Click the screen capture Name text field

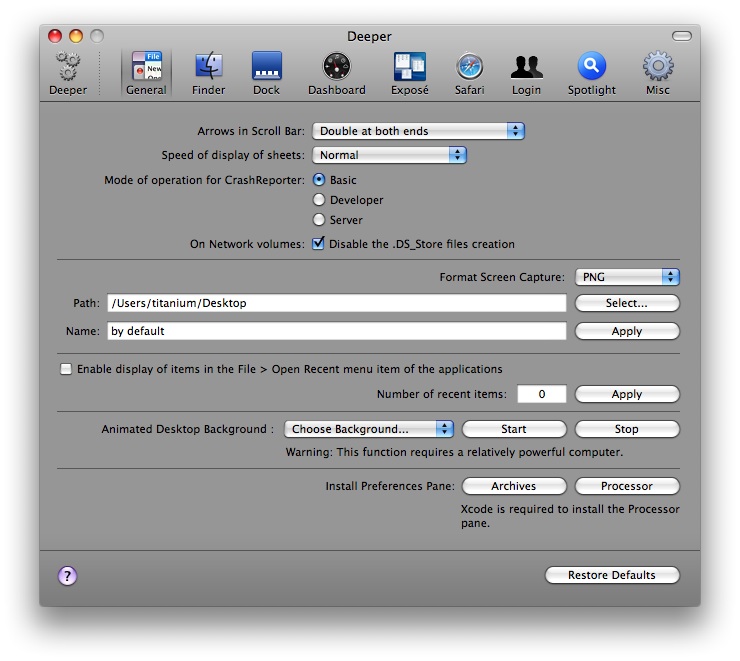336,331
